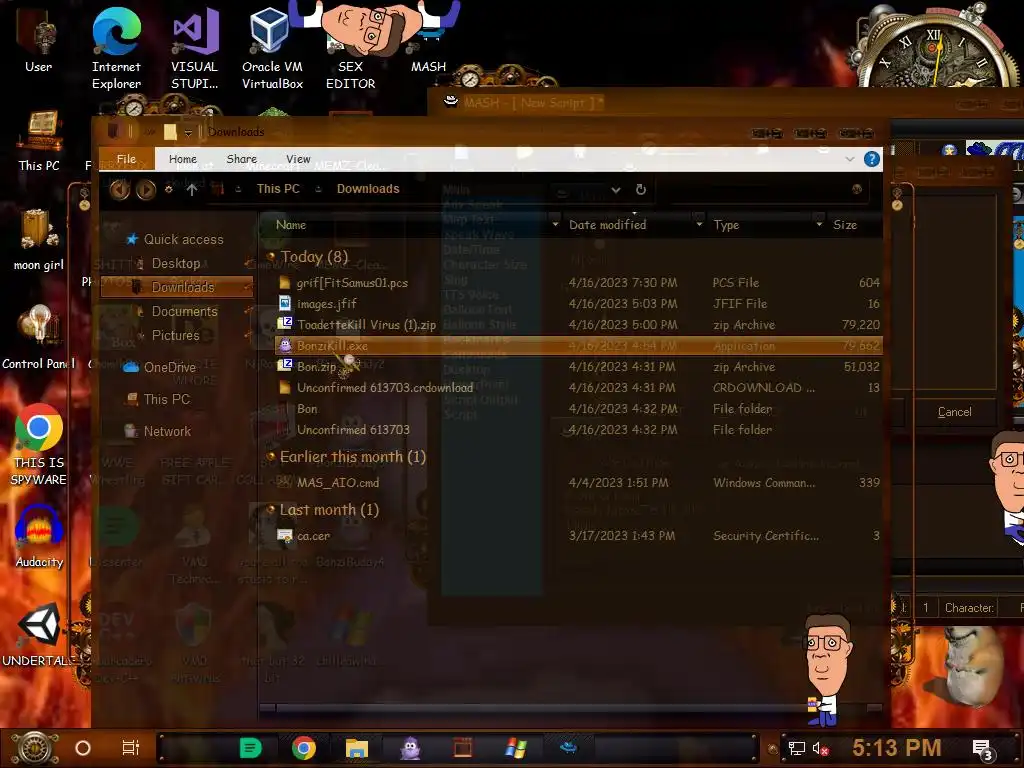Open the Type column filter dropdown
The image size is (1024, 768).
819,224
